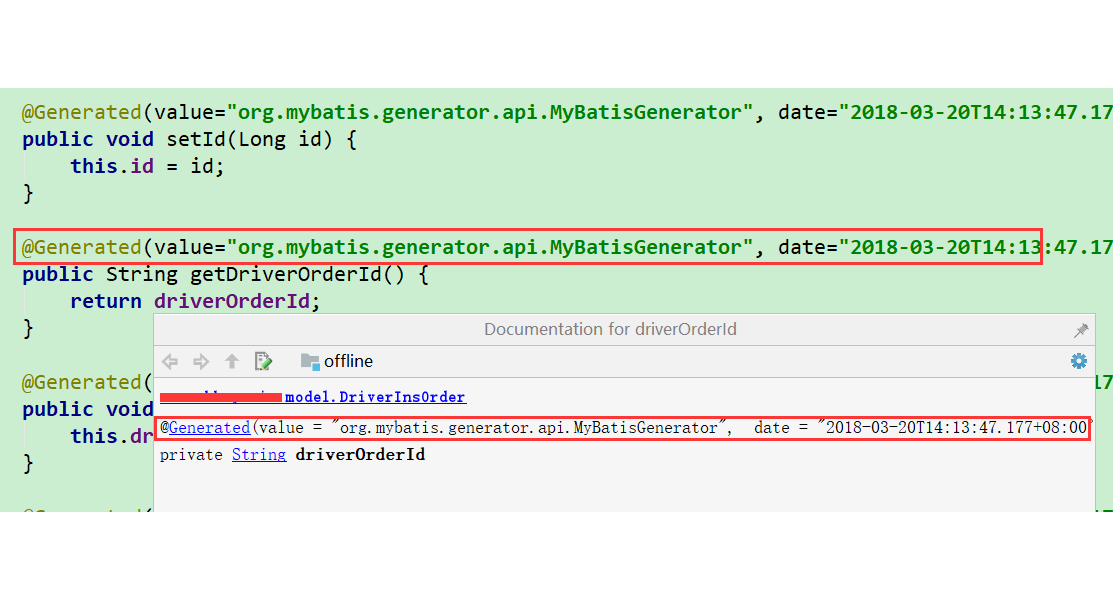
Task: Click 'setId' method name in code
Action: point(196,139)
